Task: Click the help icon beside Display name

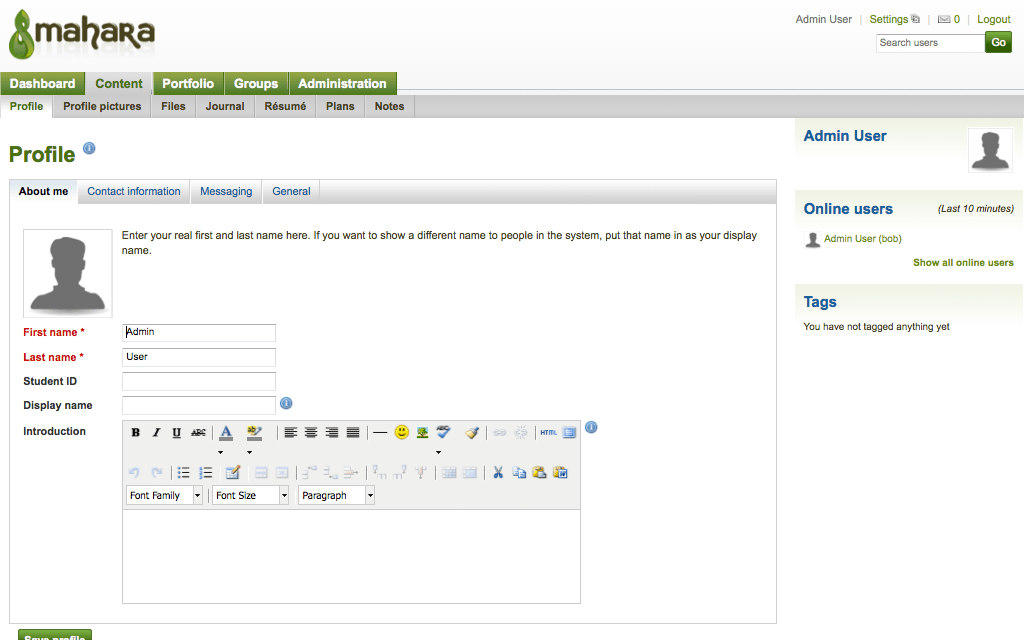Action: 286,404
